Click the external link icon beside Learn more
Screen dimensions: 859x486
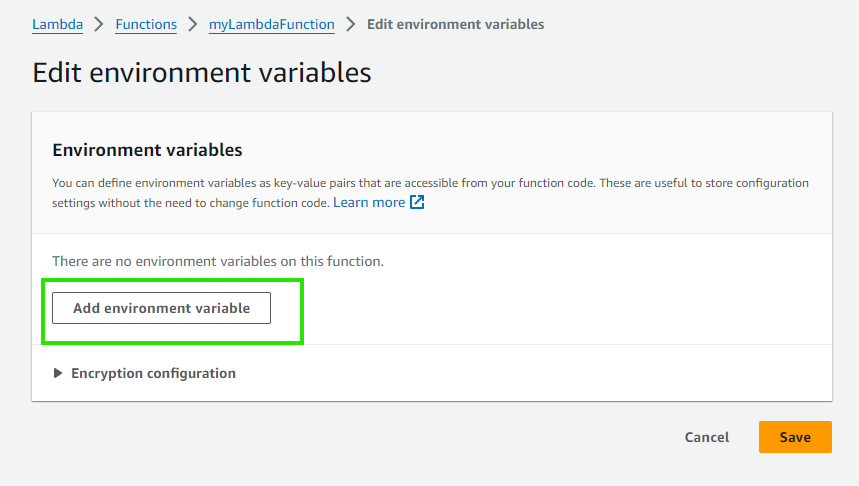(417, 203)
